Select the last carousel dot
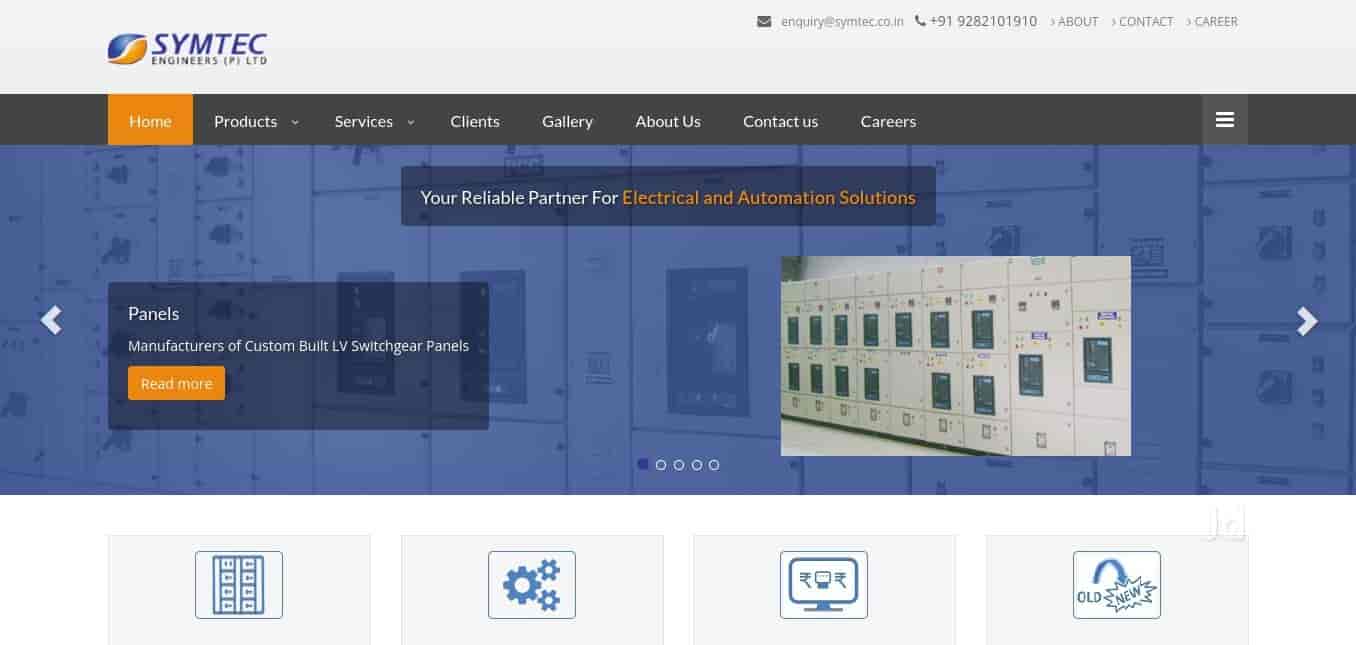This screenshot has width=1356, height=645. [714, 465]
